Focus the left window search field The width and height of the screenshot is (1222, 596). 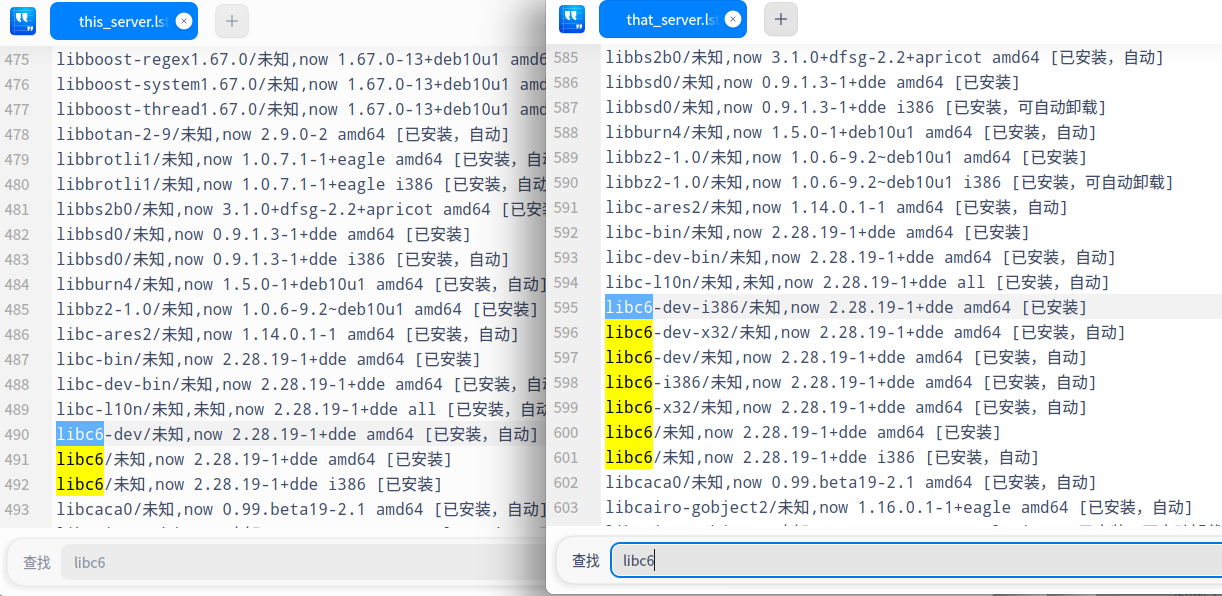pos(304,562)
